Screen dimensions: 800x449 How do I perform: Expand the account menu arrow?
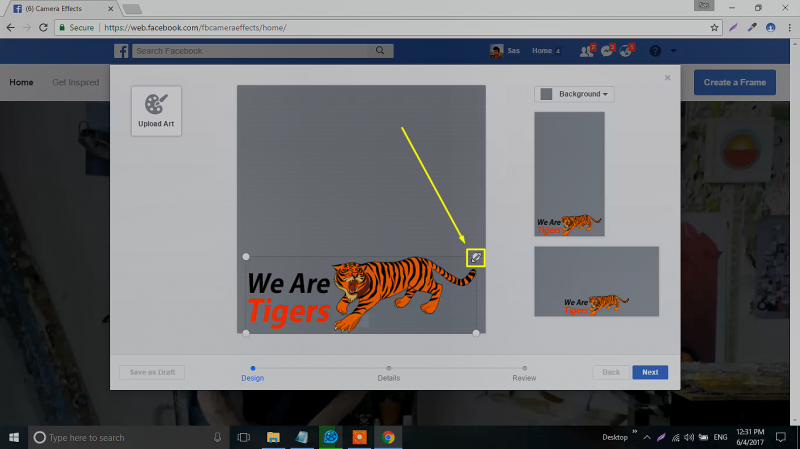pyautogui.click(x=673, y=51)
